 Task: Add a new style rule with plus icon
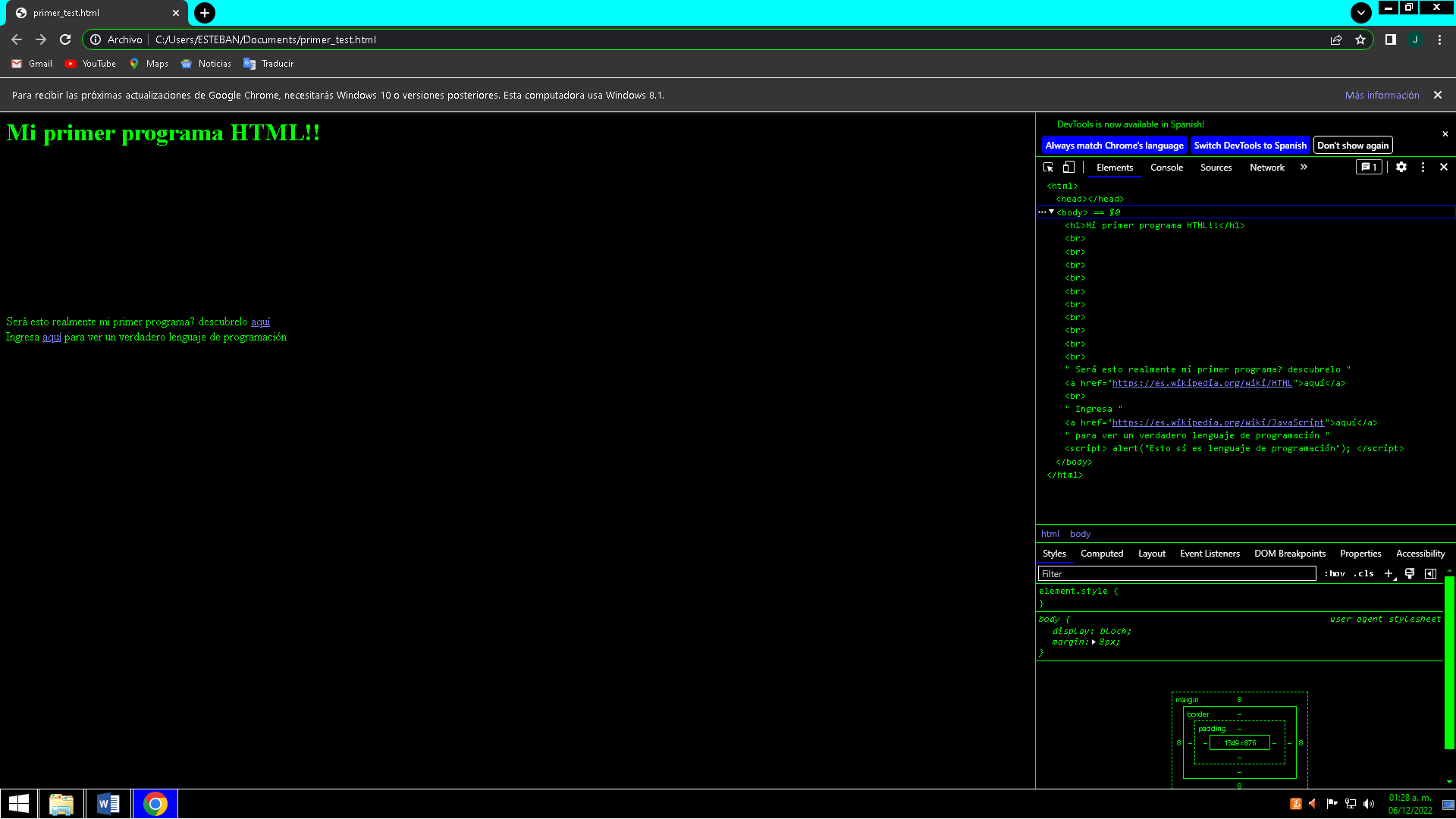(1389, 574)
